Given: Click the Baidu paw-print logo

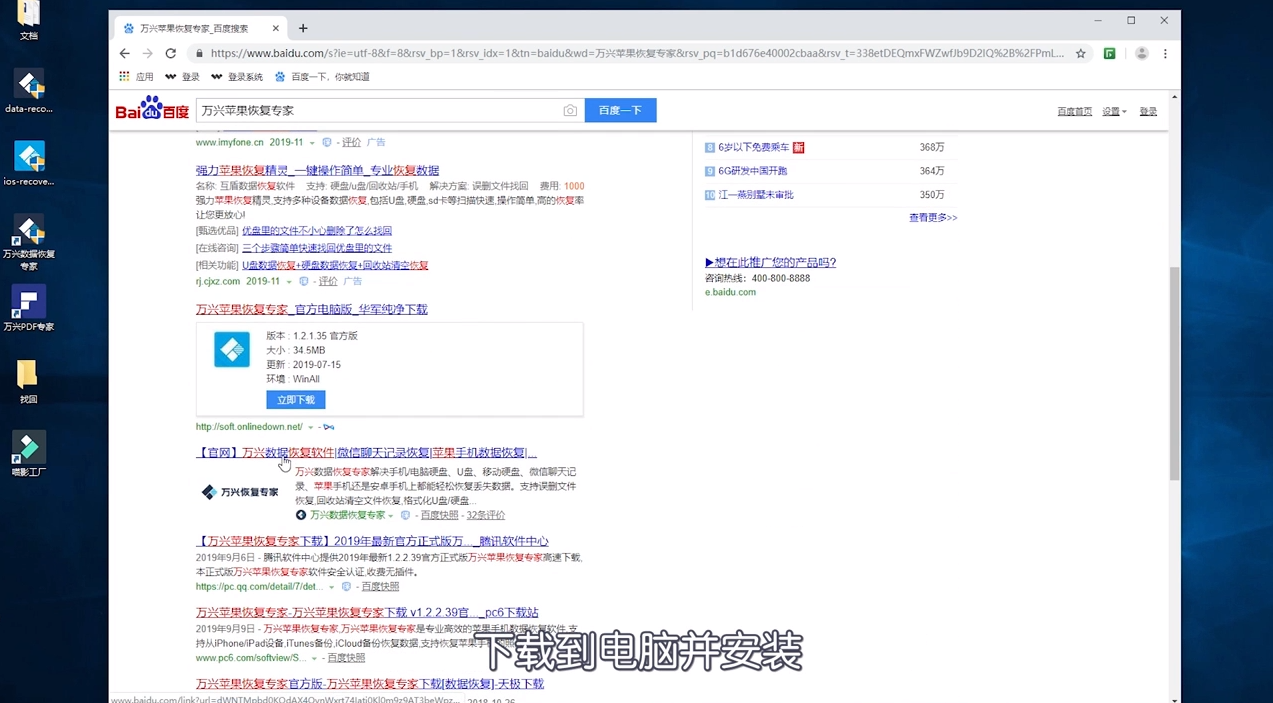Looking at the screenshot, I should [x=151, y=109].
